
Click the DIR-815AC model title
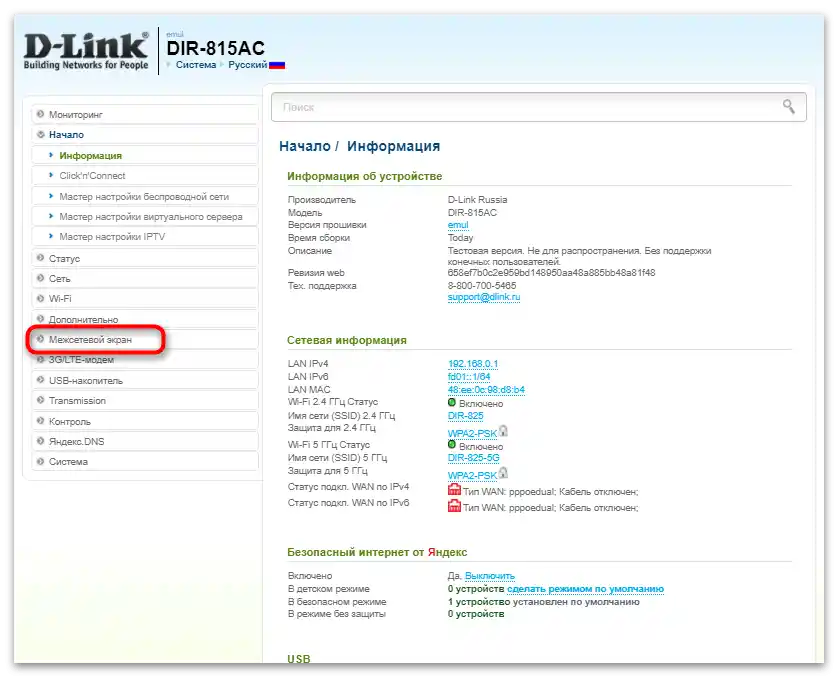coord(215,48)
